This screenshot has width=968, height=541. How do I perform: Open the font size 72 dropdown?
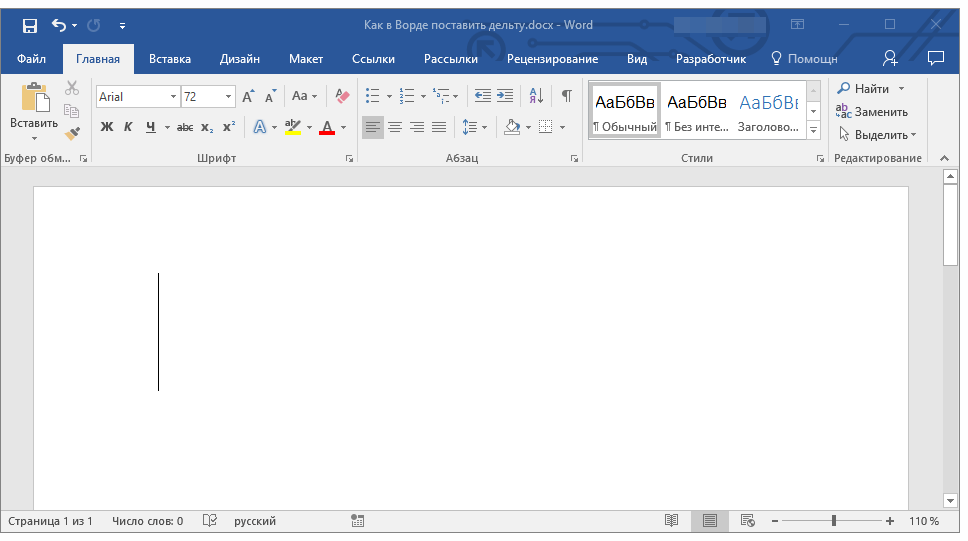[229, 97]
